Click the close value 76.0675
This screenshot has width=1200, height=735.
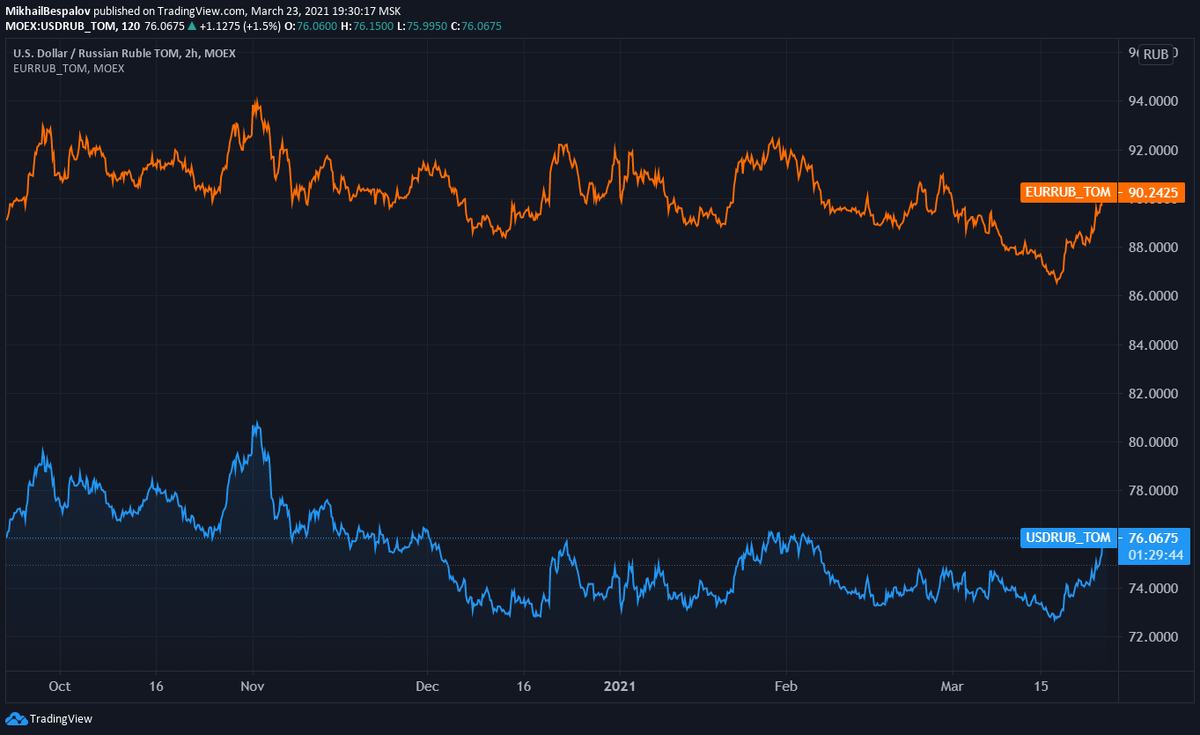click(x=482, y=24)
